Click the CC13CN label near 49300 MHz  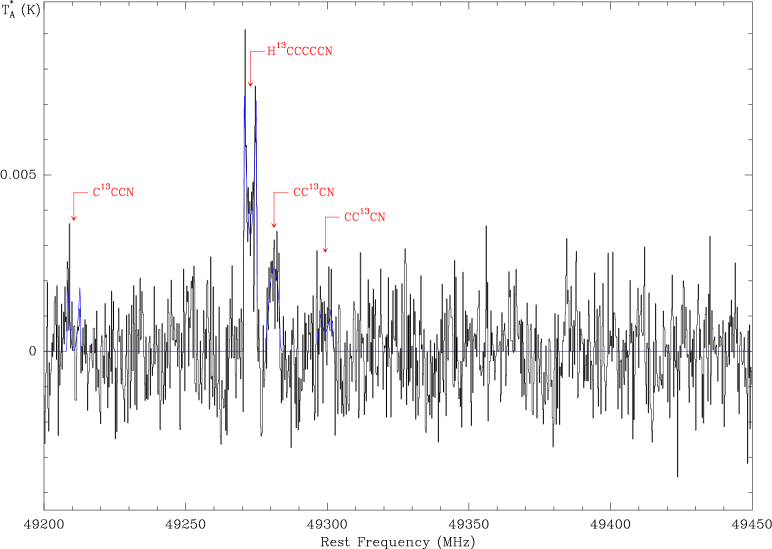tap(364, 216)
